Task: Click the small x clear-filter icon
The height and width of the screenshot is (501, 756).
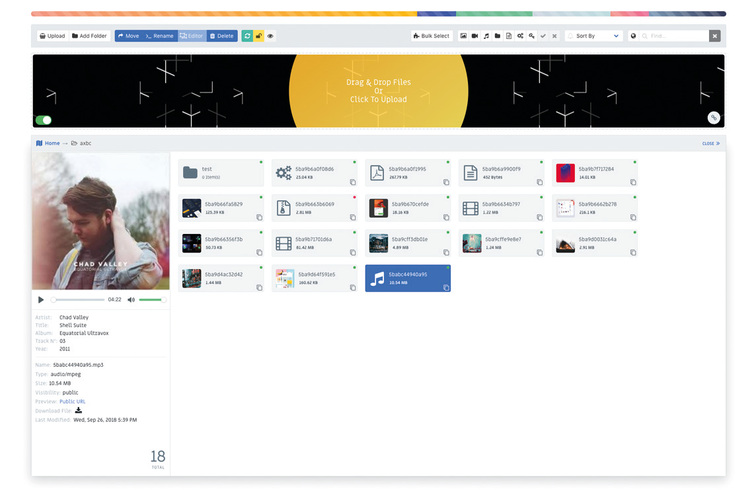Action: (x=554, y=36)
